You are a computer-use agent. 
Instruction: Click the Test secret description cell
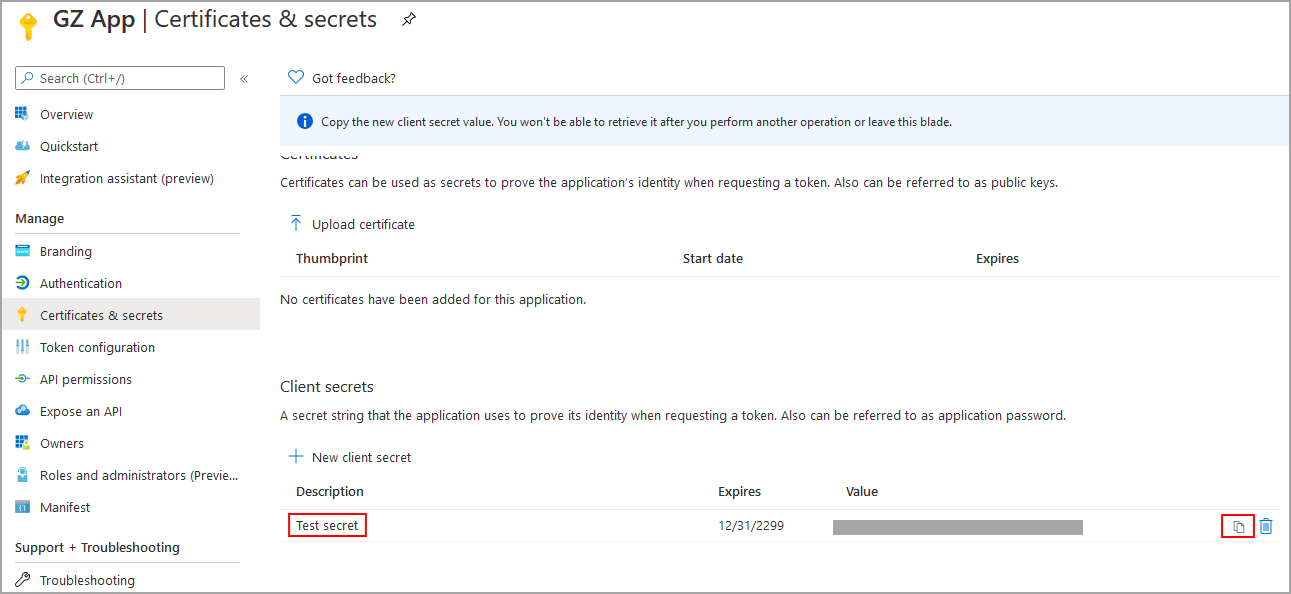coord(327,525)
